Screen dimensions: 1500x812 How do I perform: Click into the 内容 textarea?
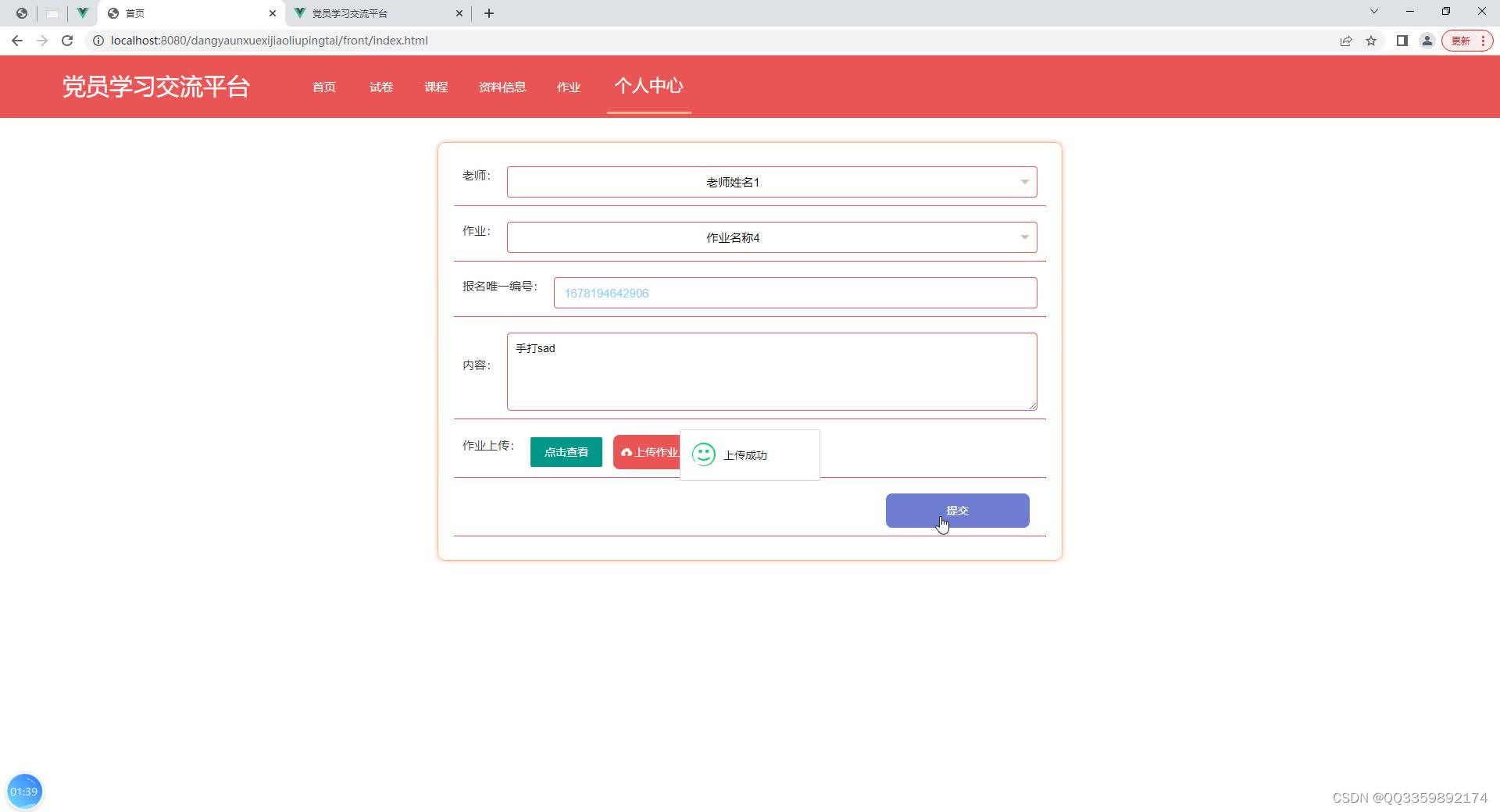[772, 372]
